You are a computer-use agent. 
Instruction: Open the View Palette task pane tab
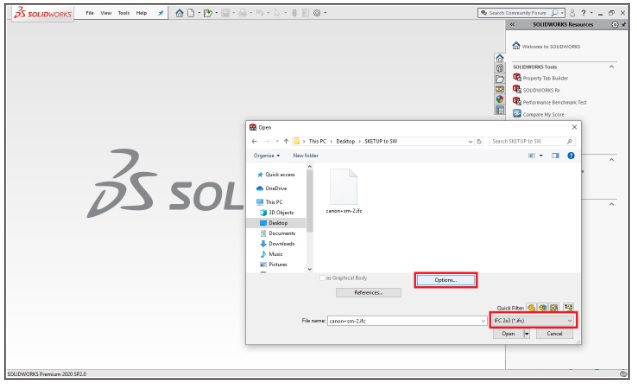pos(500,89)
